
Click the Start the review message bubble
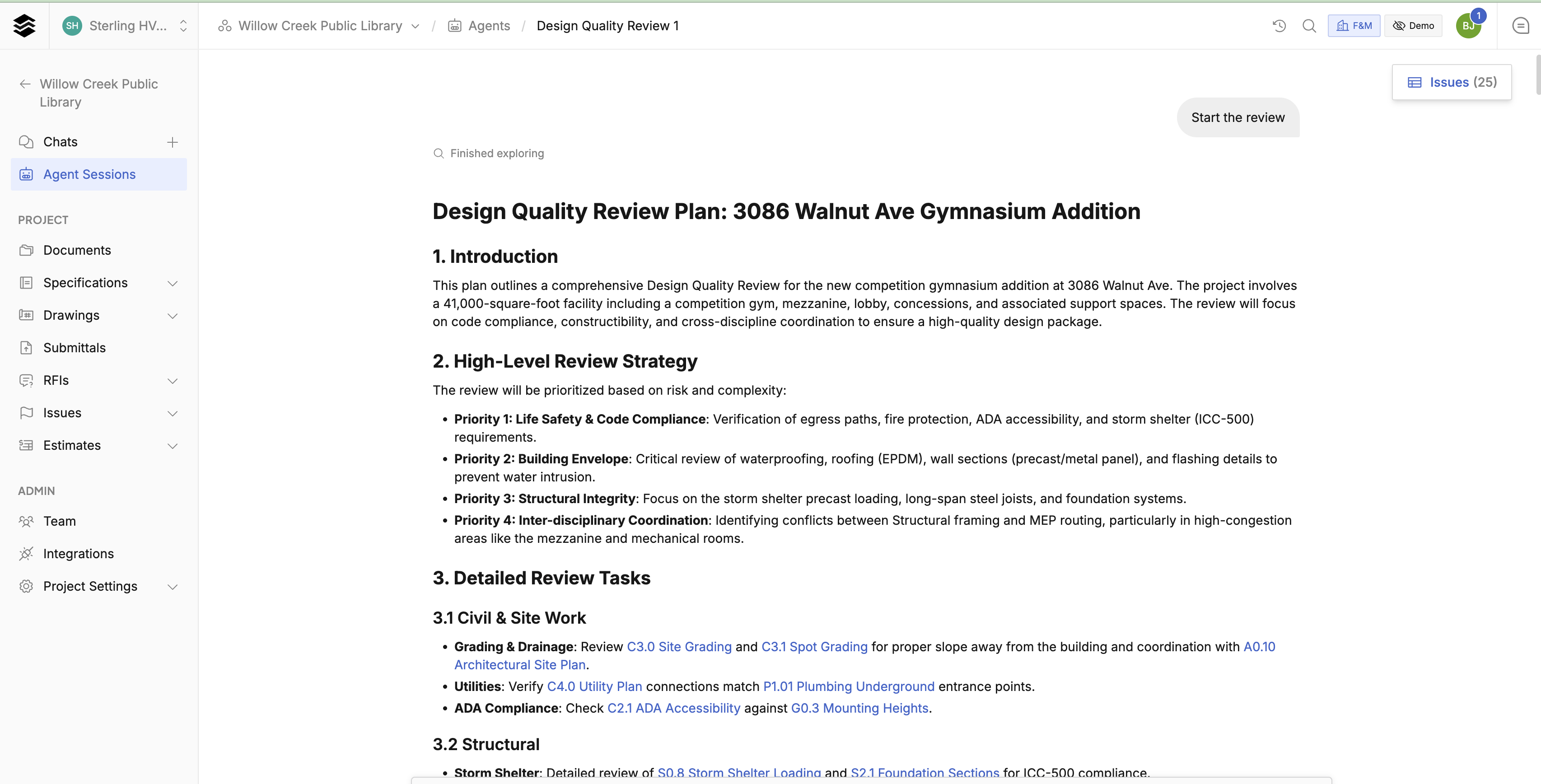click(x=1237, y=117)
